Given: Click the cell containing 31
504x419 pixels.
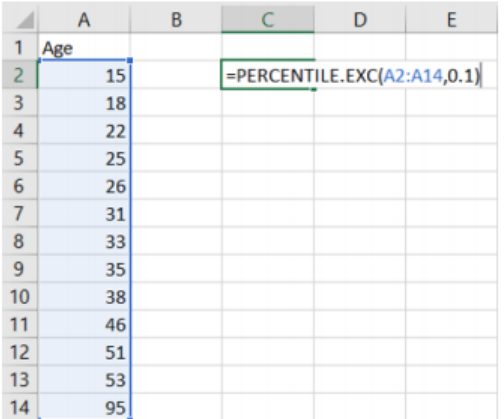Looking at the screenshot, I should (x=84, y=213).
